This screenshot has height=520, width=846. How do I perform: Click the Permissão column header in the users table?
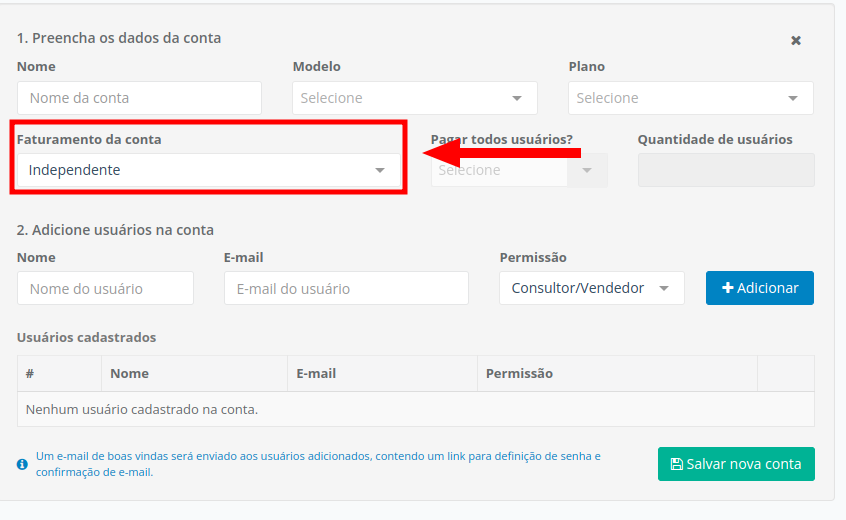click(x=519, y=373)
